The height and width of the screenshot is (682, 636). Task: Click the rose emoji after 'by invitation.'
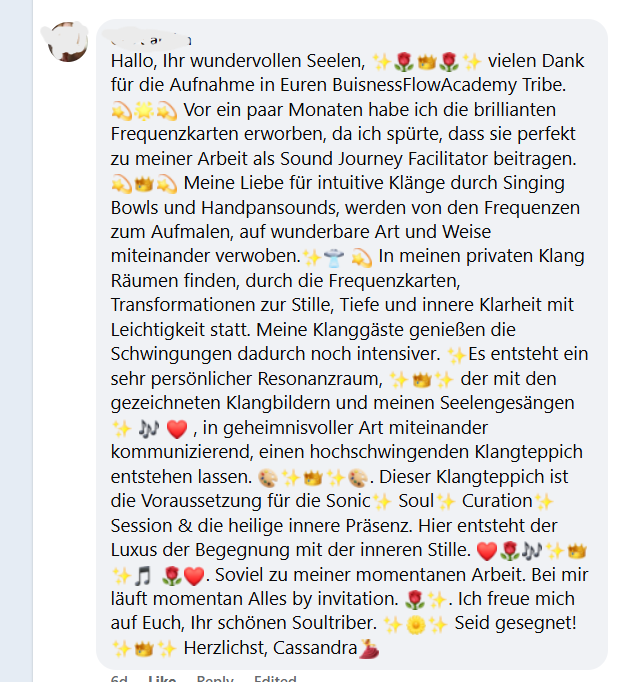(414, 600)
